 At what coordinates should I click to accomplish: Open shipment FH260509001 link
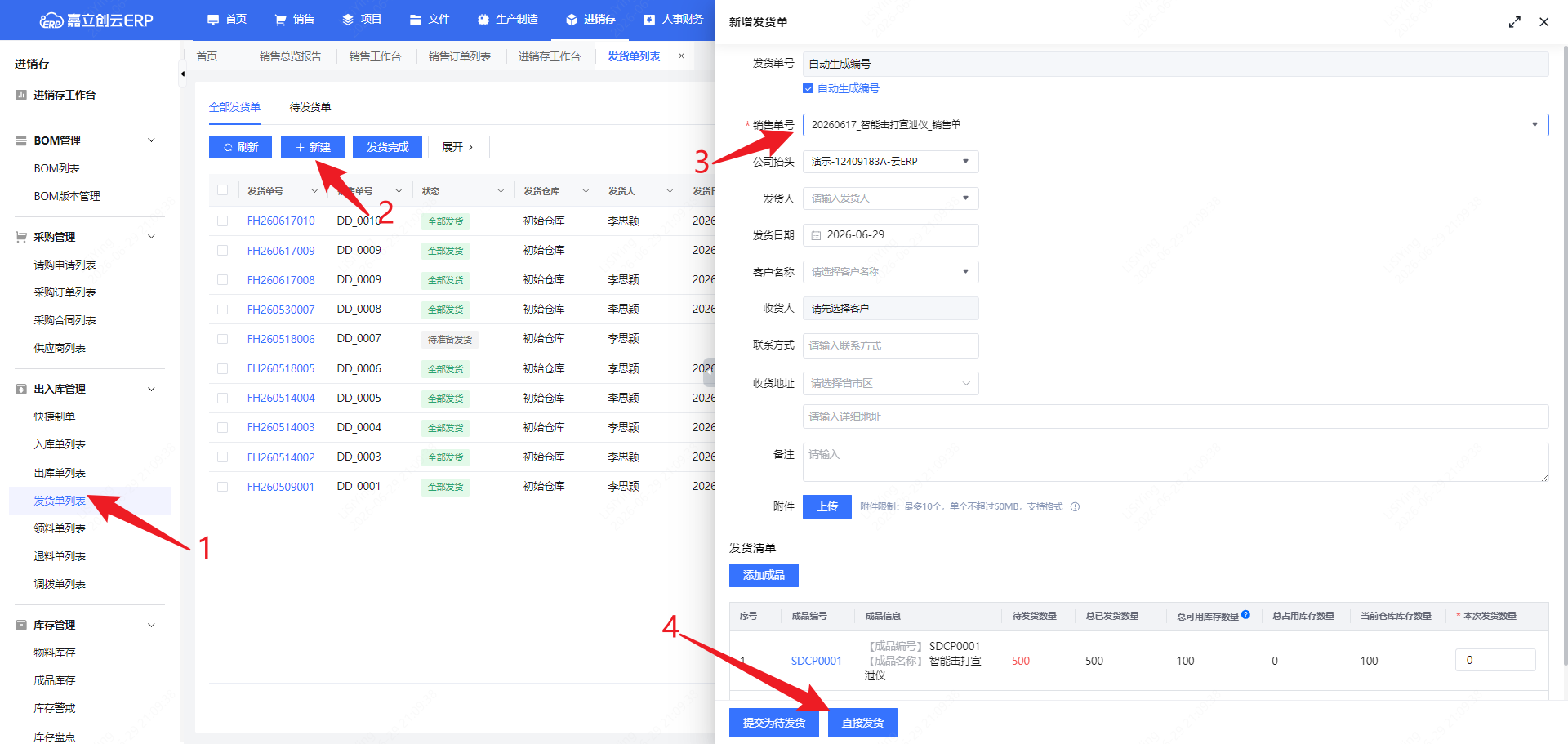[x=281, y=487]
